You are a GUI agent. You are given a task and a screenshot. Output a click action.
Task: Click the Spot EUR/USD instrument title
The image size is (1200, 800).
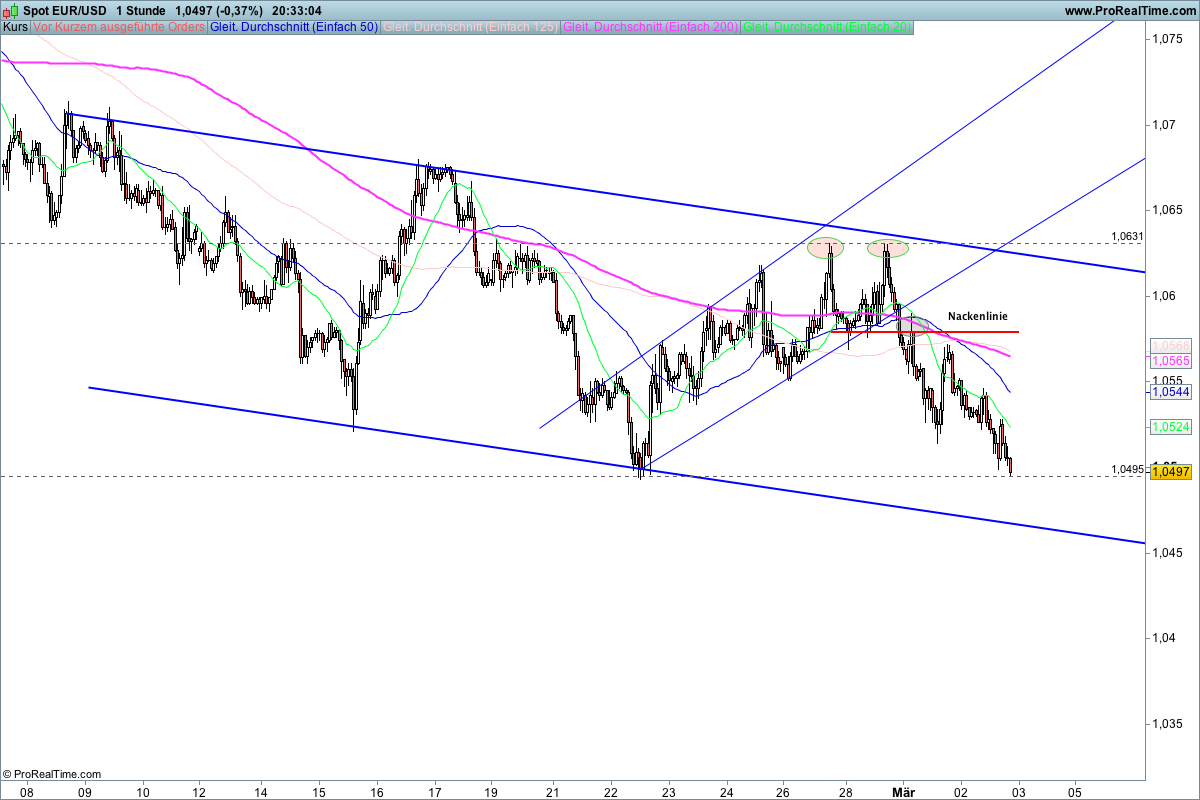point(64,10)
